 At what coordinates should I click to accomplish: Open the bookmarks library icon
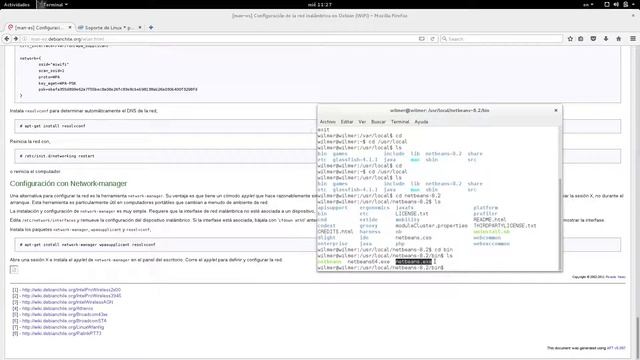click(x=581, y=39)
